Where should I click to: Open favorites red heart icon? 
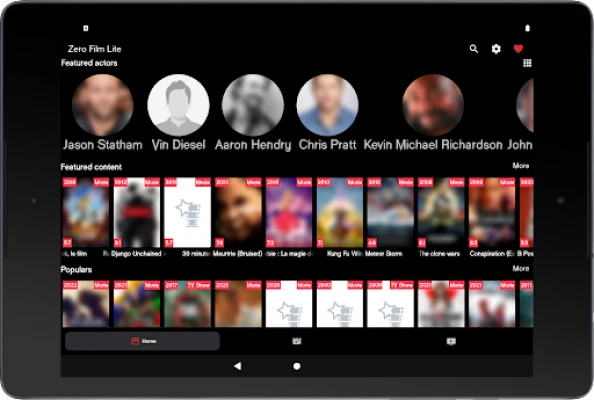tap(518, 48)
